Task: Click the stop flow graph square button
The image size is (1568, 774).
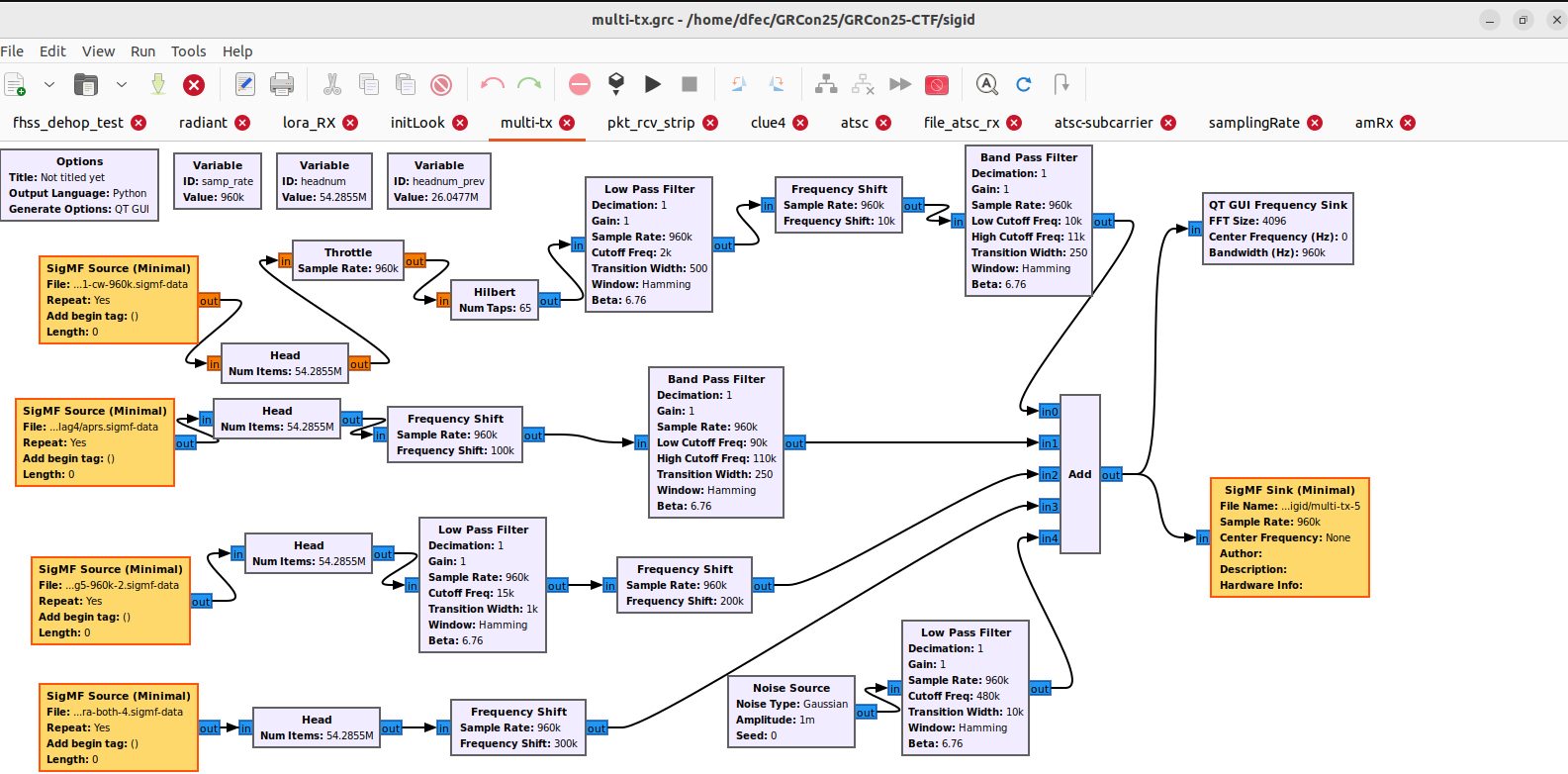Action: coord(690,84)
